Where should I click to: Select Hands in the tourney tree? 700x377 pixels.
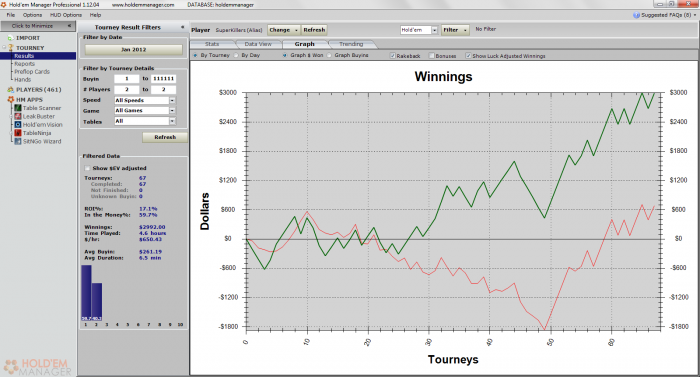(22, 80)
